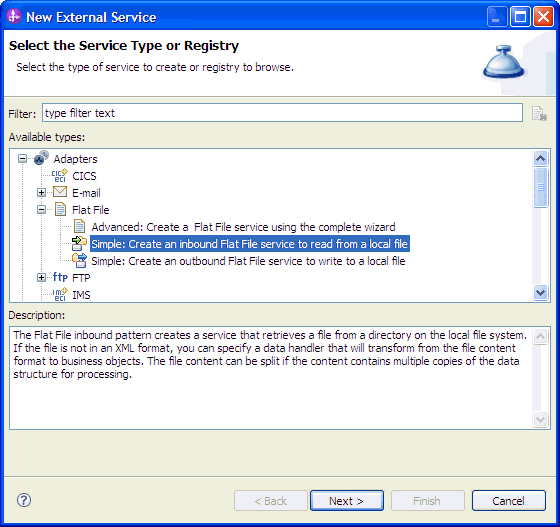The image size is (560, 527).
Task: Click the outbound Flat File service icon
Action: pos(79,260)
